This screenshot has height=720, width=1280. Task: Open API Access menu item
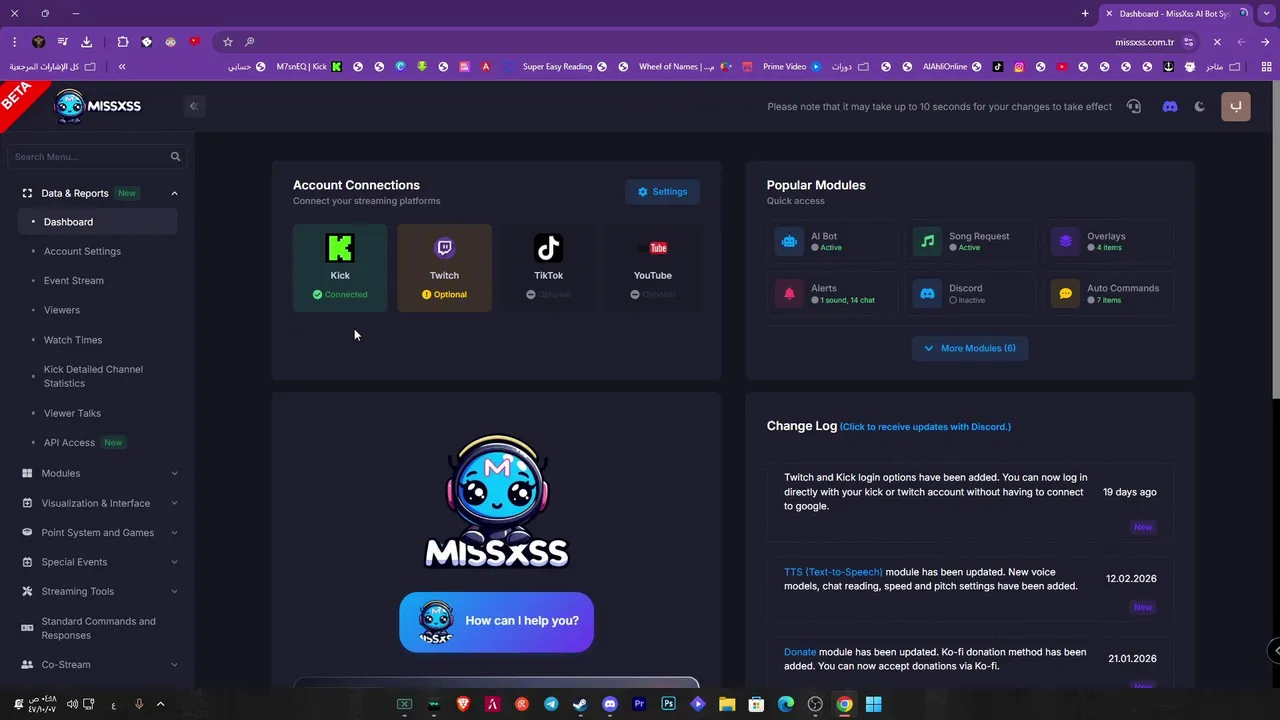click(69, 442)
